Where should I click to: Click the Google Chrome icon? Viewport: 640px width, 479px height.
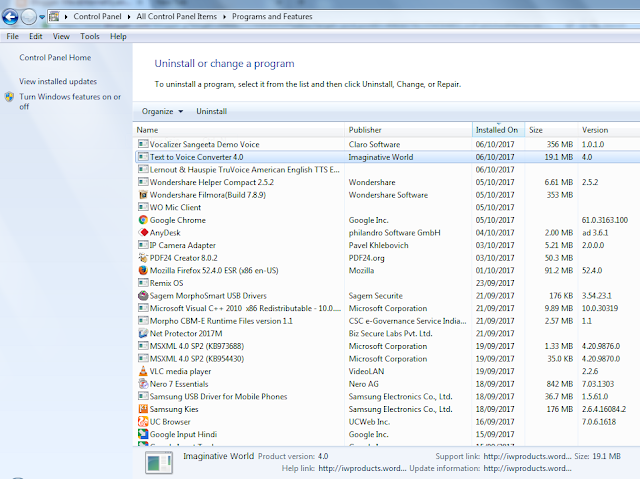143,220
